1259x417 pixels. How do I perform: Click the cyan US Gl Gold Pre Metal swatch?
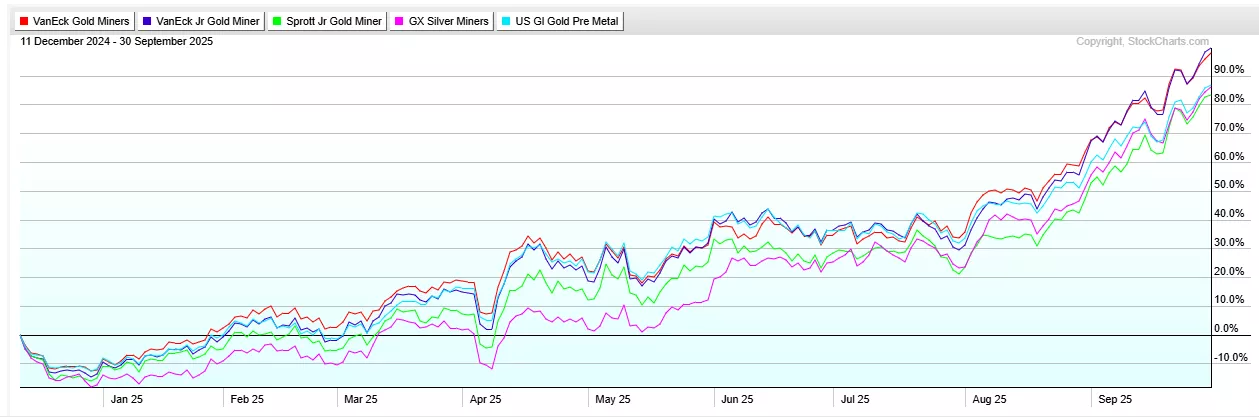(x=506, y=21)
